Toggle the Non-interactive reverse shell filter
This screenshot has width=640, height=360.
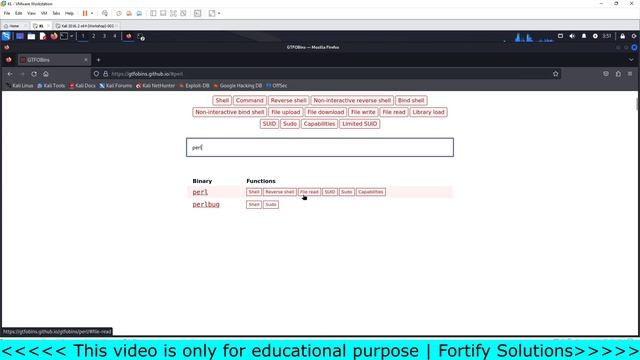(x=352, y=100)
